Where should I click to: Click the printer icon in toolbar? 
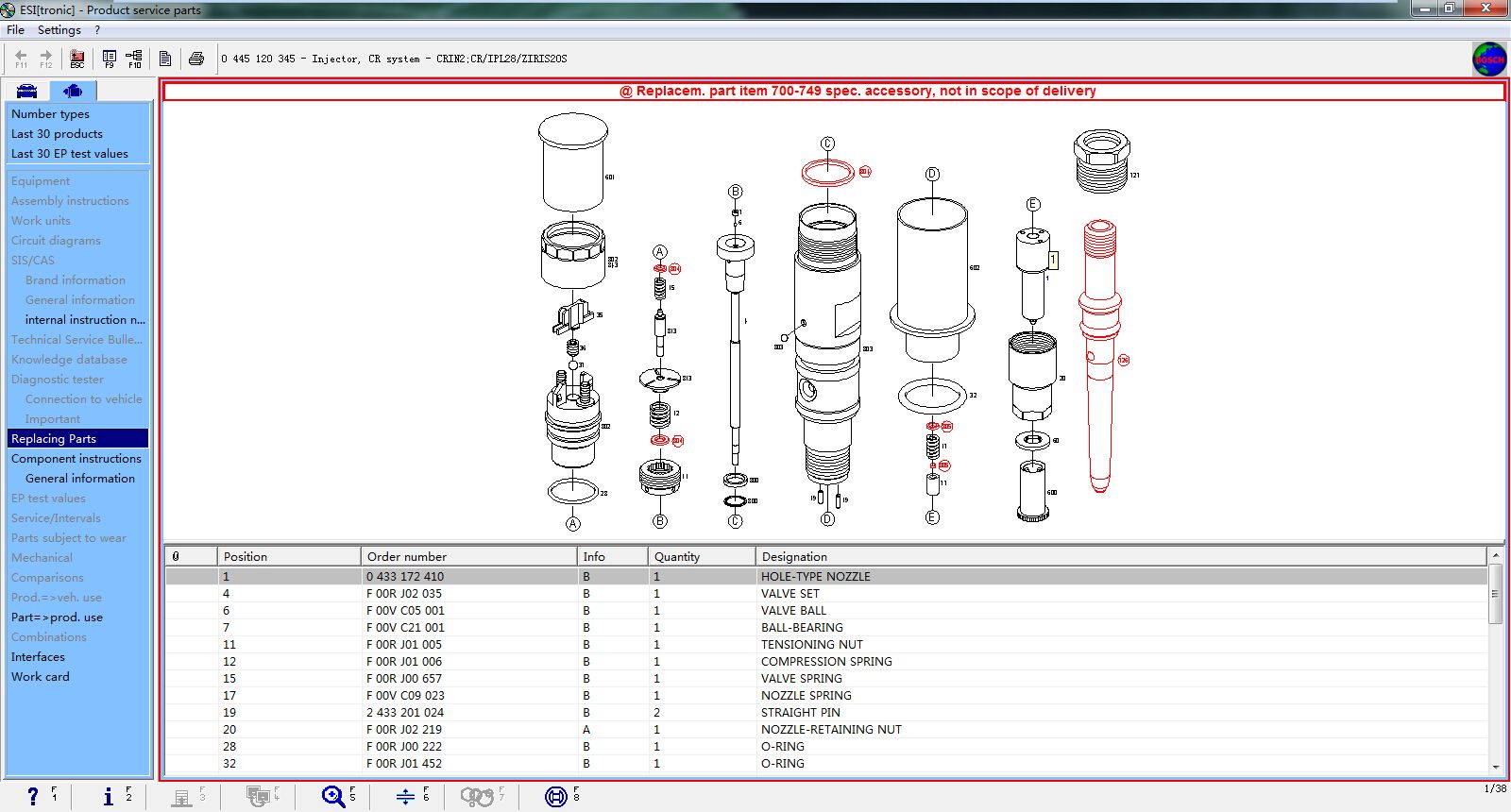point(196,59)
